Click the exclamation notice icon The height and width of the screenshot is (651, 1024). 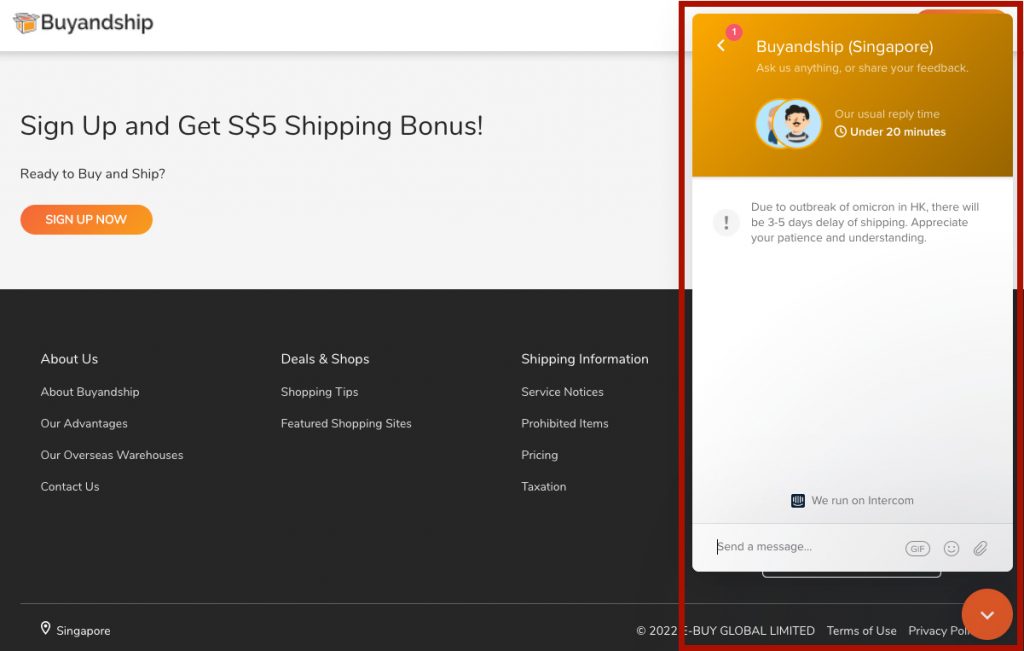point(726,222)
